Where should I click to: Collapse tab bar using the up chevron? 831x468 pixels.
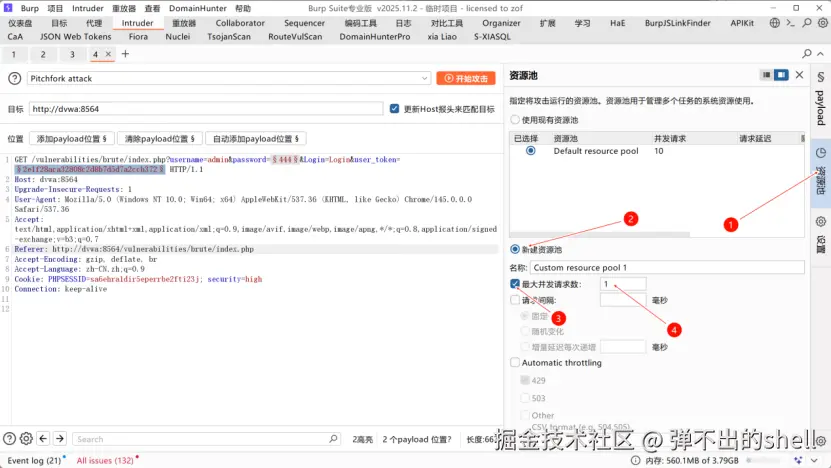point(820,54)
